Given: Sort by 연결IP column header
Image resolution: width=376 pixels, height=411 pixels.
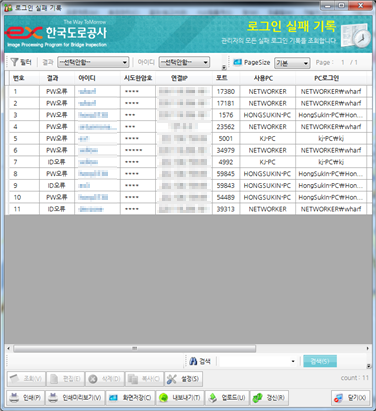Looking at the screenshot, I should [x=184, y=78].
